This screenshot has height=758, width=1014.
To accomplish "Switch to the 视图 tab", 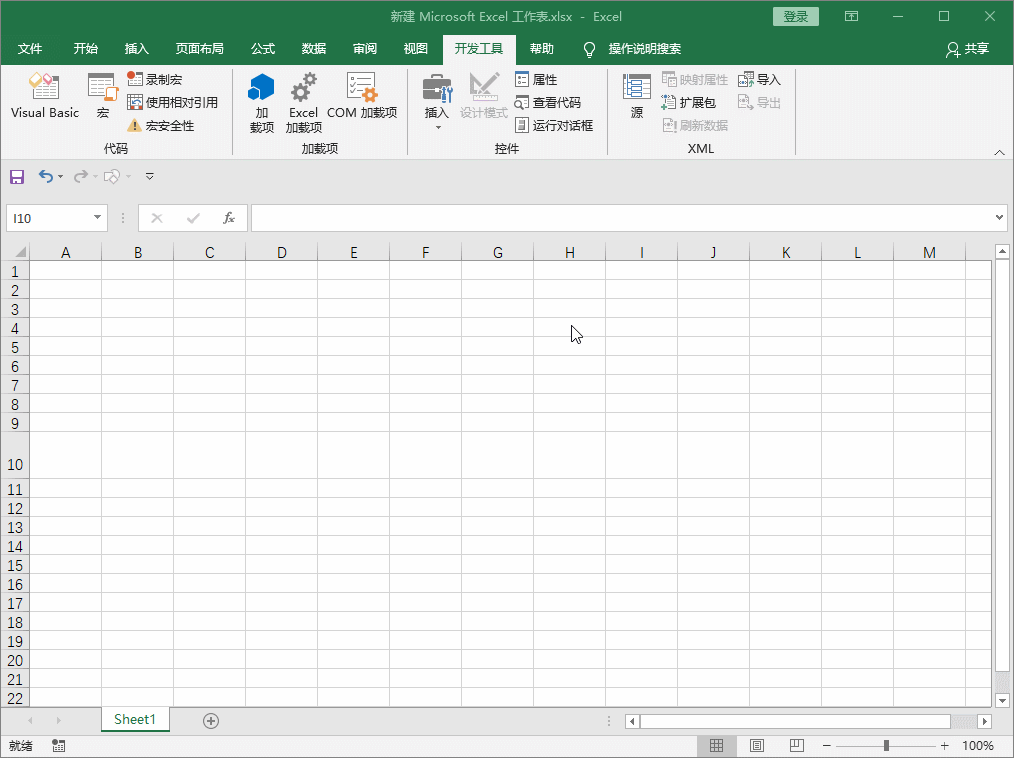I will click(x=416, y=49).
